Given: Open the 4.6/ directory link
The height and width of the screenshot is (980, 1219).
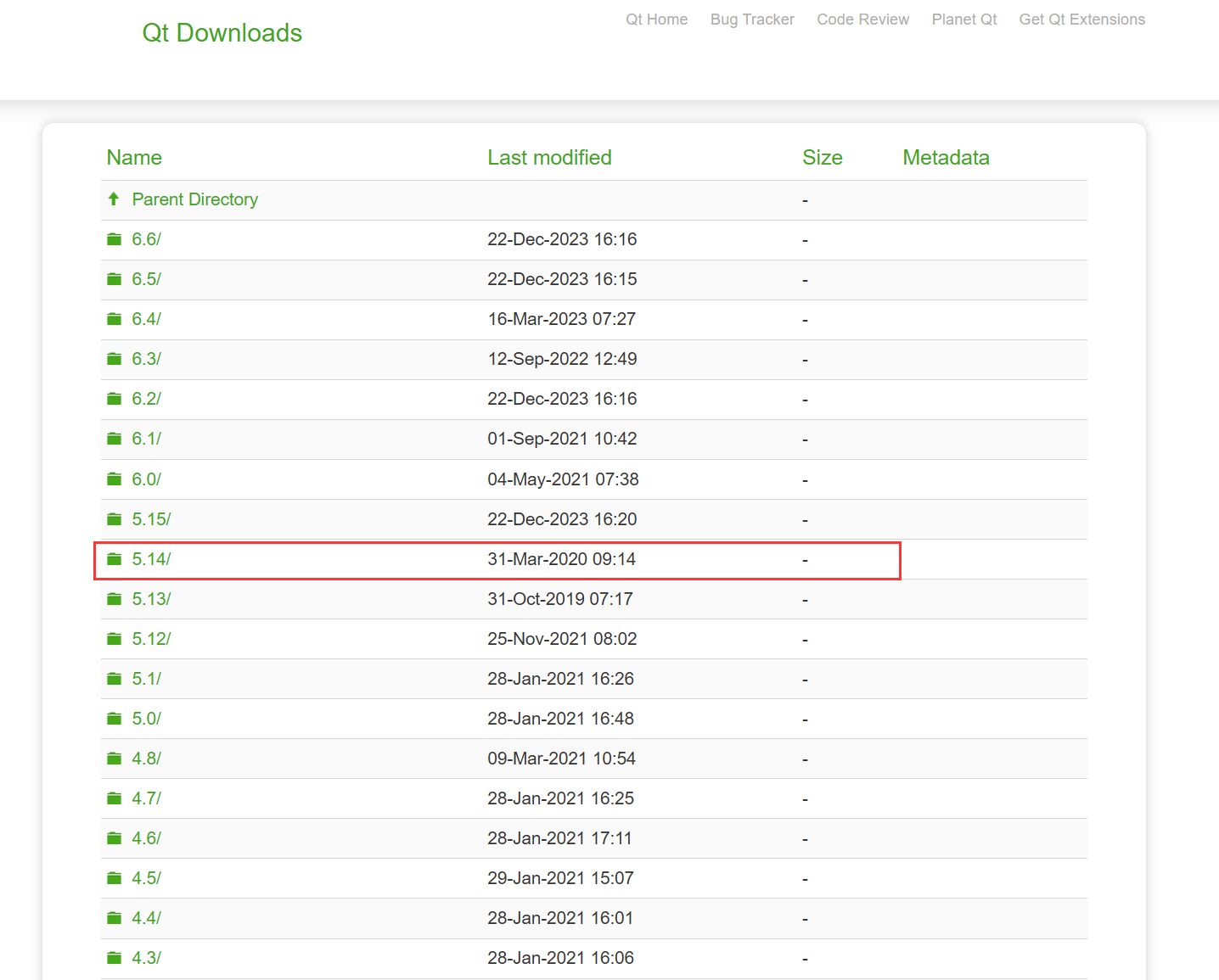Looking at the screenshot, I should tap(146, 838).
